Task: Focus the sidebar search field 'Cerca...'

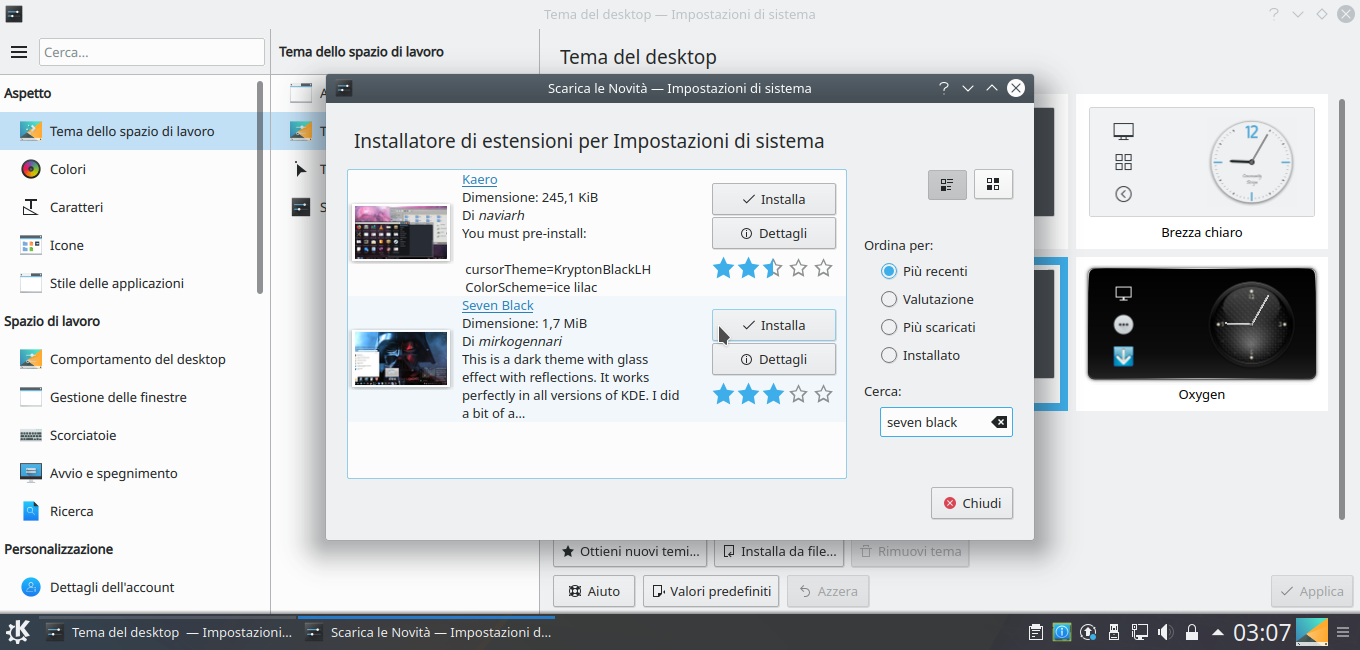Action: coord(152,52)
